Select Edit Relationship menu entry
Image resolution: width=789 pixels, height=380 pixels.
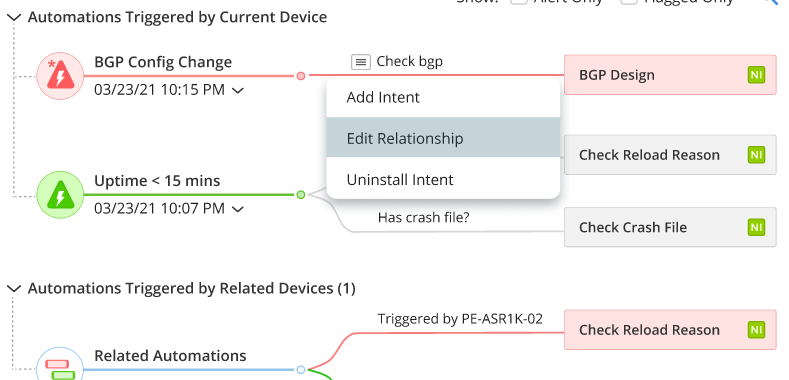pos(443,138)
